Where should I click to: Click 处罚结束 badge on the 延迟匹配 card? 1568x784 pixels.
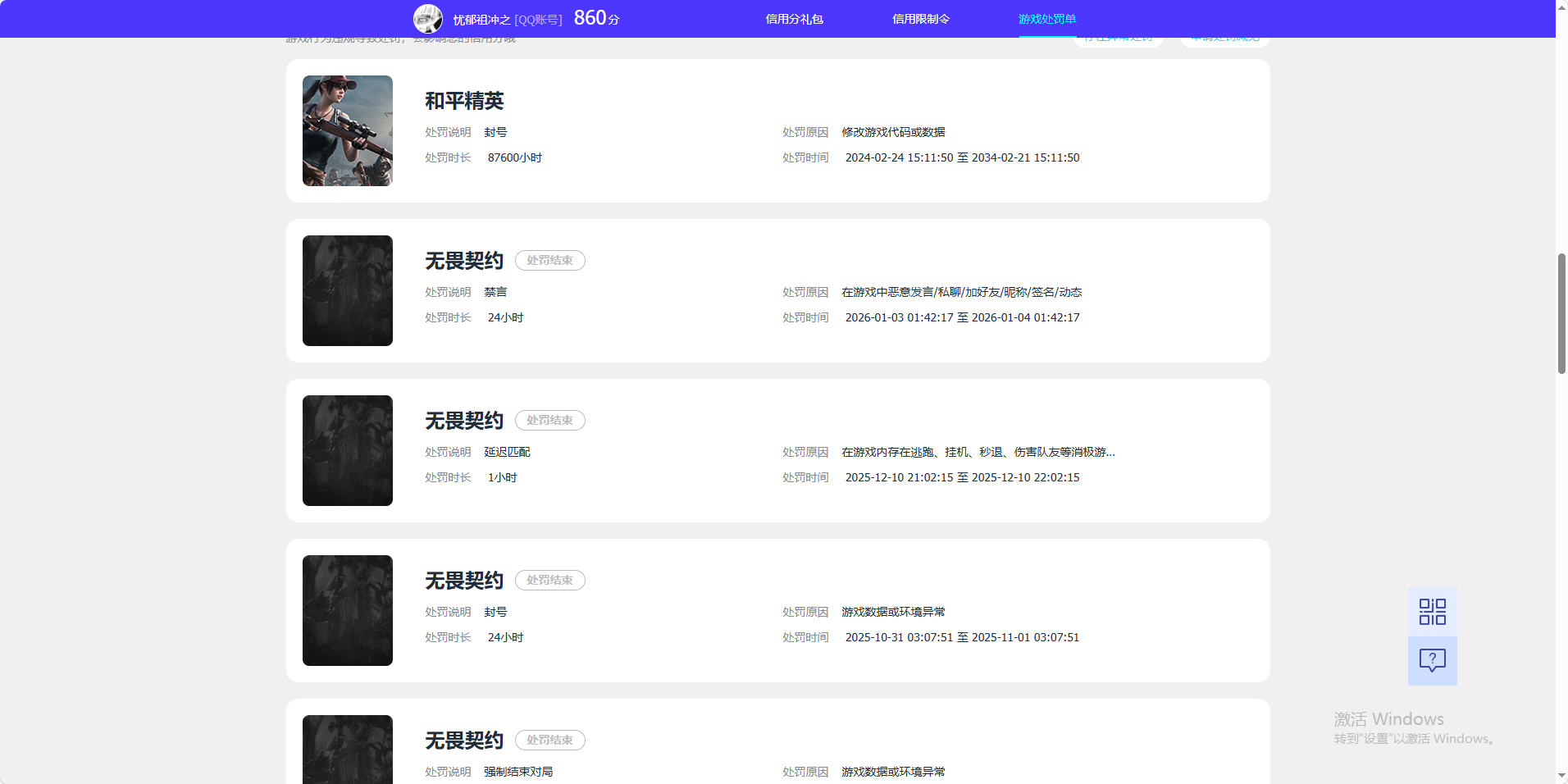[x=549, y=420]
